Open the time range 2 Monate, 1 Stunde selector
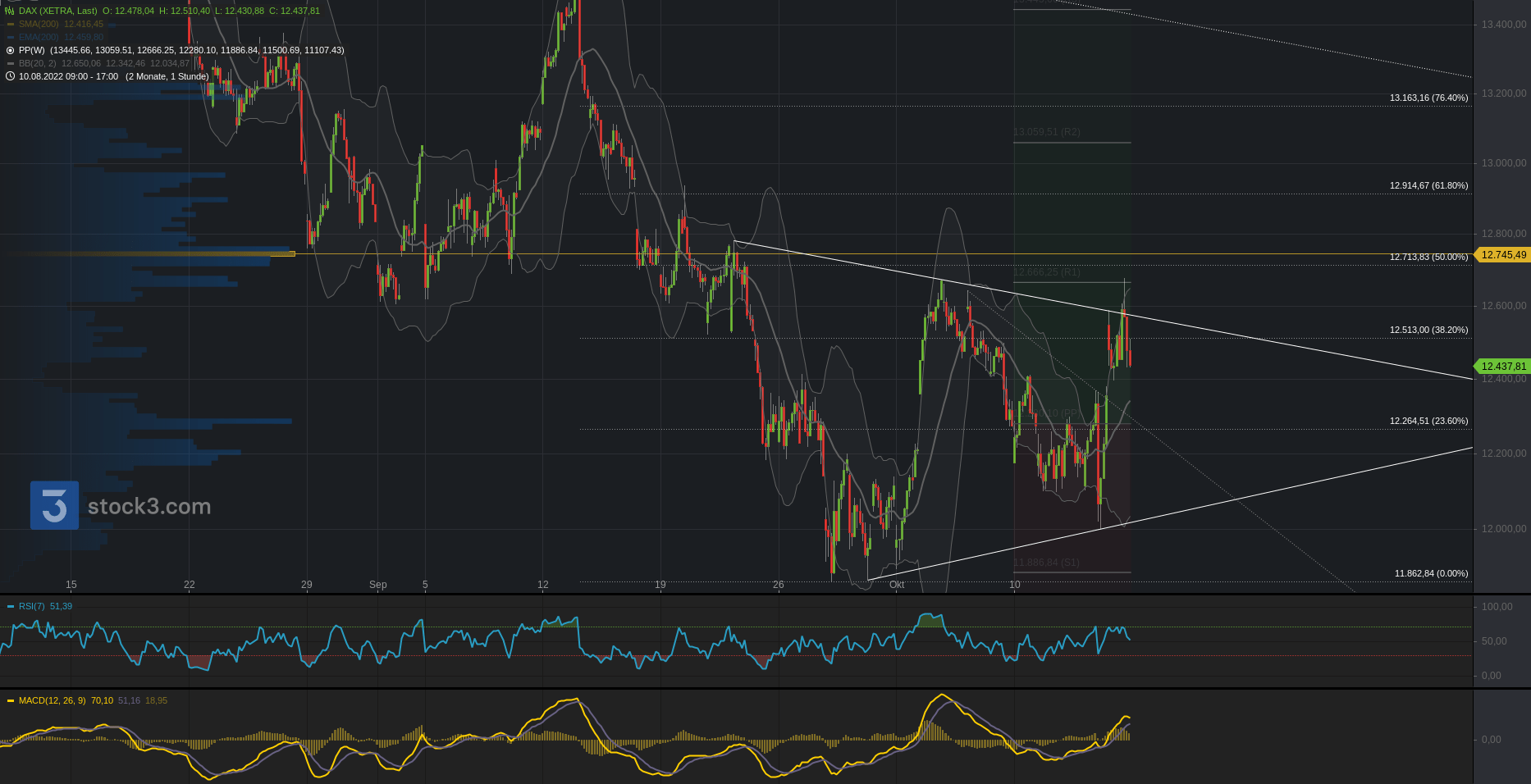 click(x=167, y=76)
